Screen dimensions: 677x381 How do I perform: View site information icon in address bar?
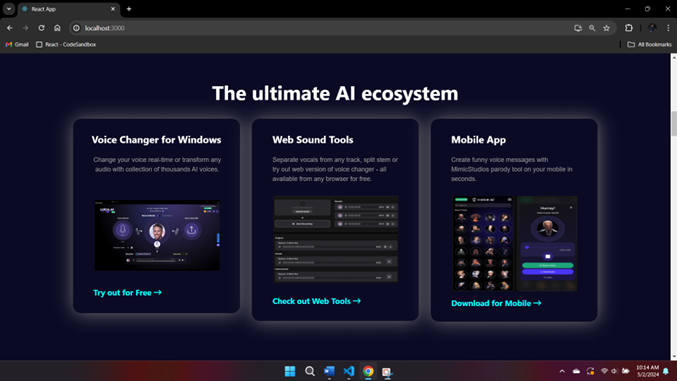(76, 28)
